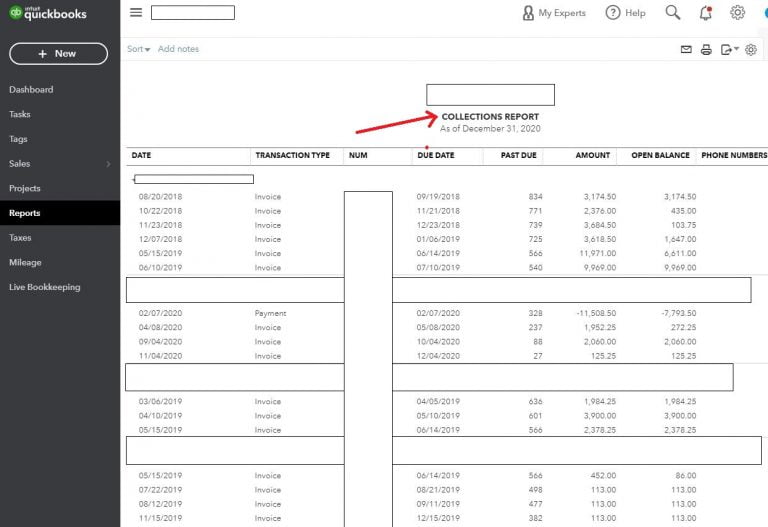Image resolution: width=768 pixels, height=527 pixels.
Task: Email the report
Action: [x=686, y=49]
